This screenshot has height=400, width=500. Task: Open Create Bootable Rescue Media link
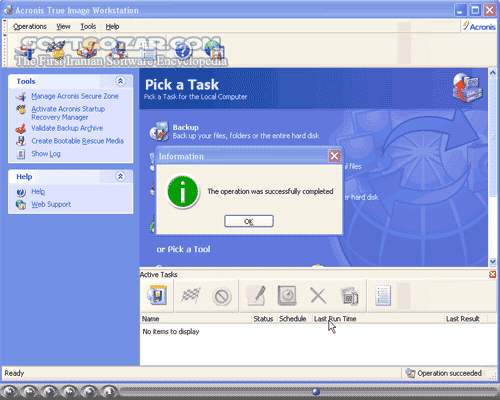tap(77, 141)
